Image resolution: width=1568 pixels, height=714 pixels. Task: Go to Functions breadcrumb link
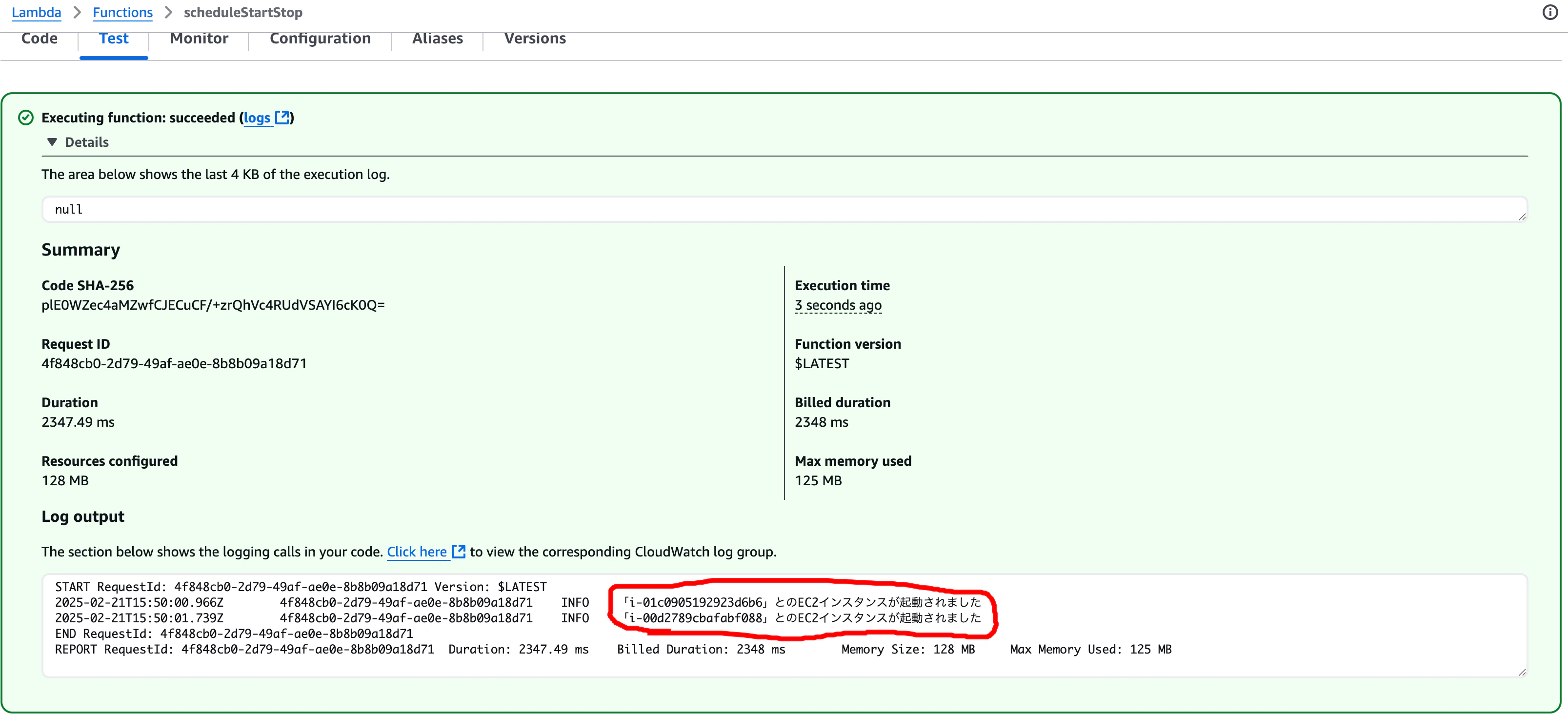[x=122, y=12]
